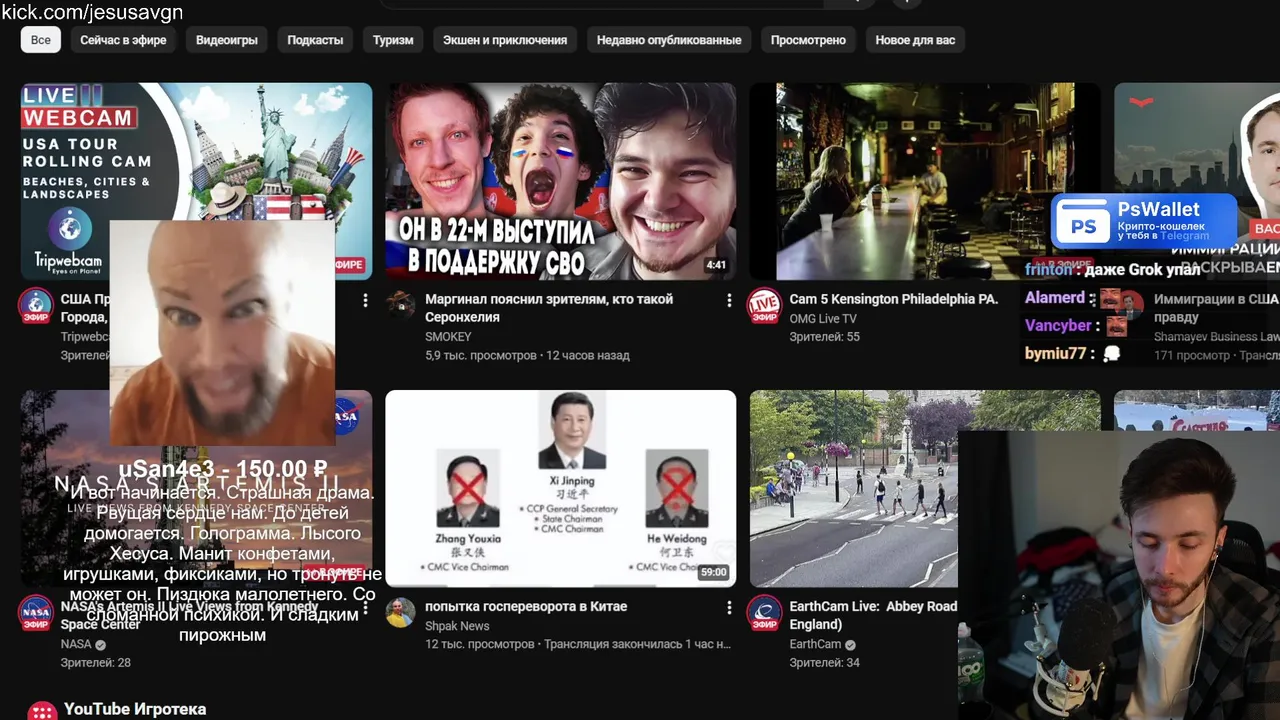
Task: Click the YouTube Игротека section icon
Action: (x=42, y=711)
